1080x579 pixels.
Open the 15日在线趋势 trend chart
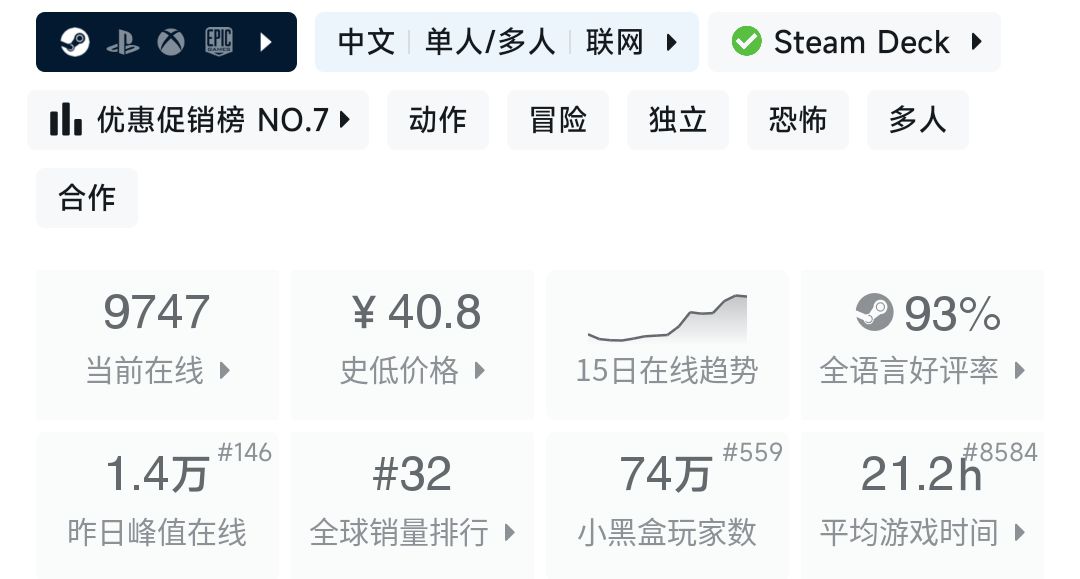(667, 345)
